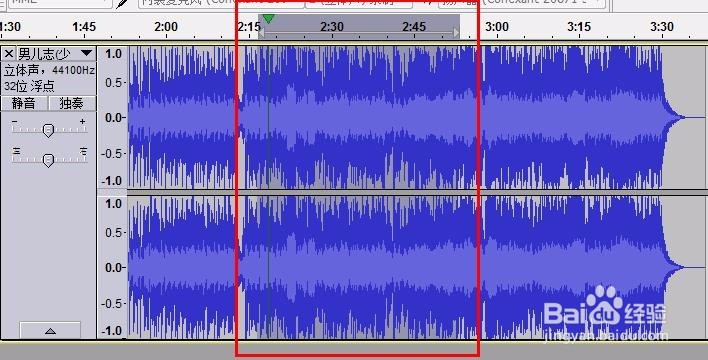Click the plus sign beside the gain slider
Image resolution: width=708 pixels, height=360 pixels.
point(82,122)
